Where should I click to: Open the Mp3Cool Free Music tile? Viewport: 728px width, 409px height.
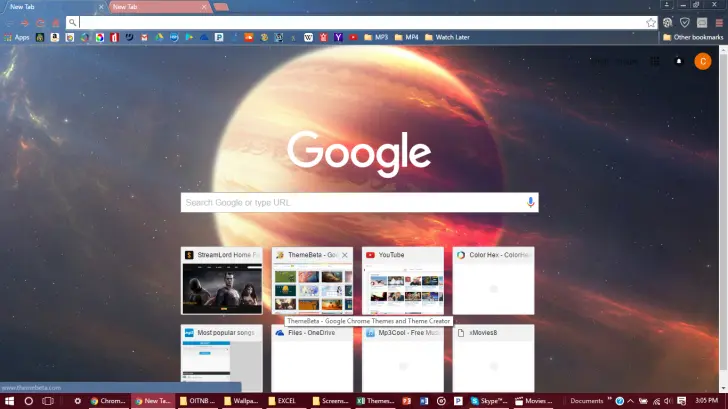click(403, 358)
